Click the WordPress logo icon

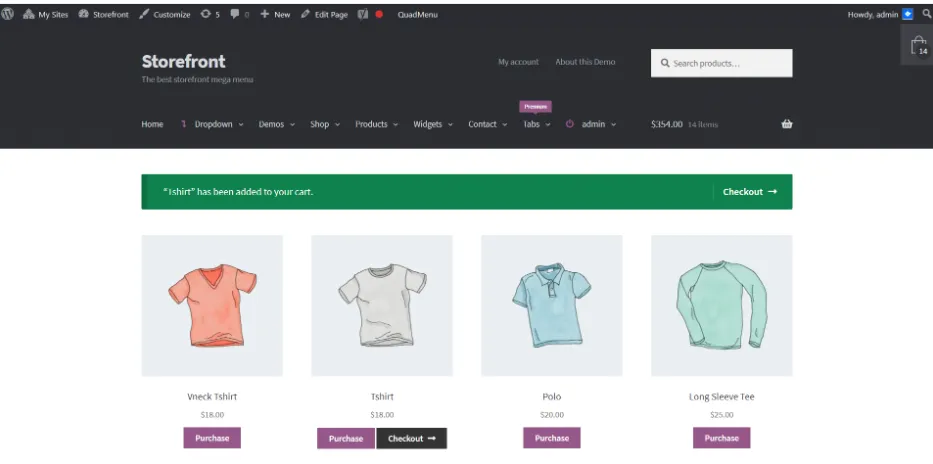coord(7,14)
